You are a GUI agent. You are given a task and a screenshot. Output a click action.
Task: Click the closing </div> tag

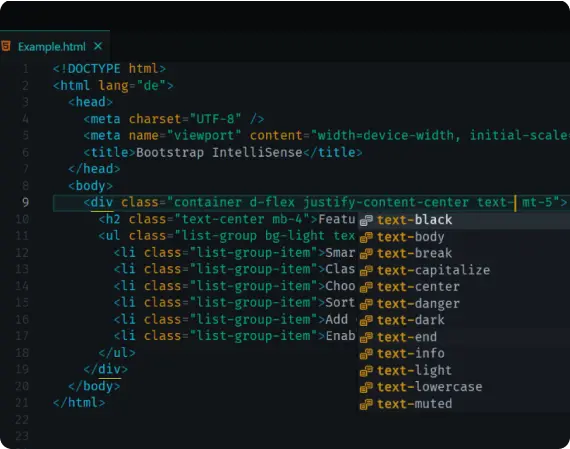[x=105, y=369]
